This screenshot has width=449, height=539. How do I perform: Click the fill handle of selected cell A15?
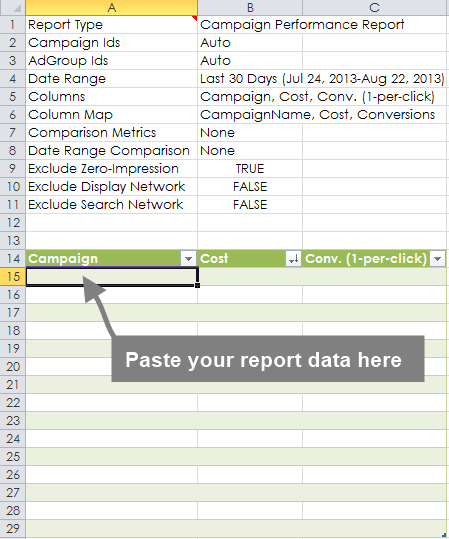[x=197, y=285]
